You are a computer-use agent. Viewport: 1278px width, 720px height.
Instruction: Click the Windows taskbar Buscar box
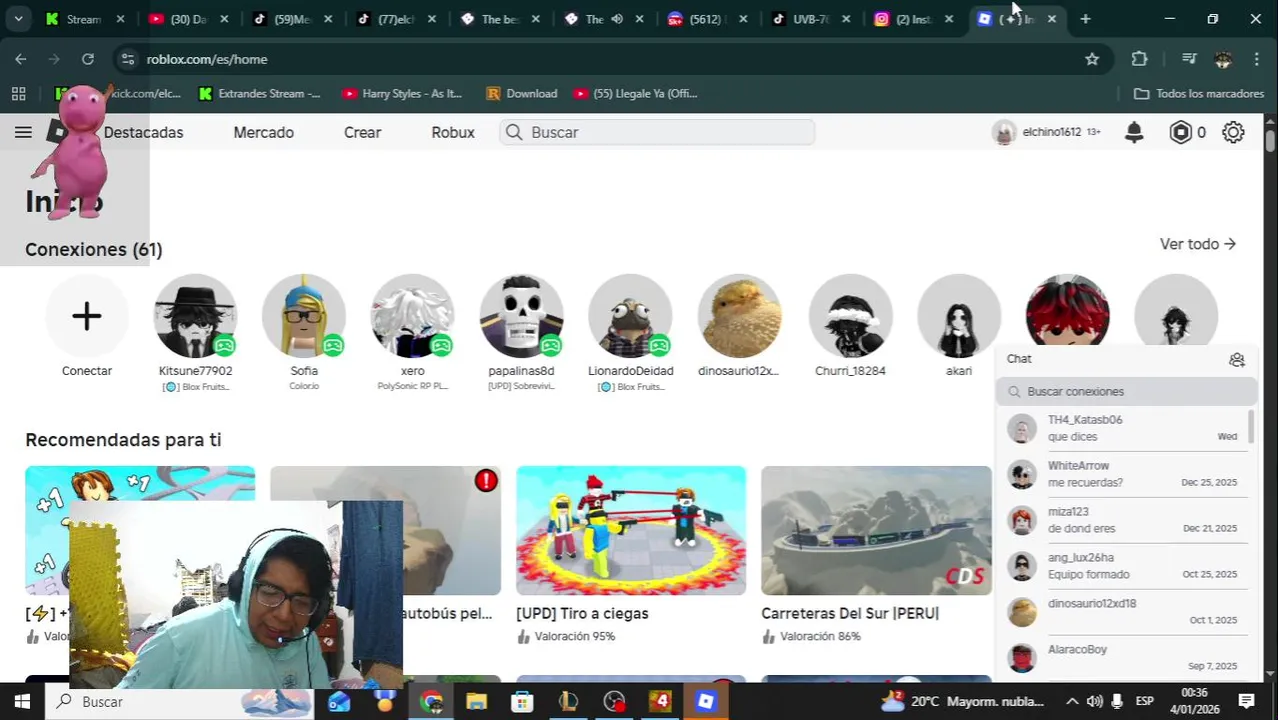(x=180, y=702)
